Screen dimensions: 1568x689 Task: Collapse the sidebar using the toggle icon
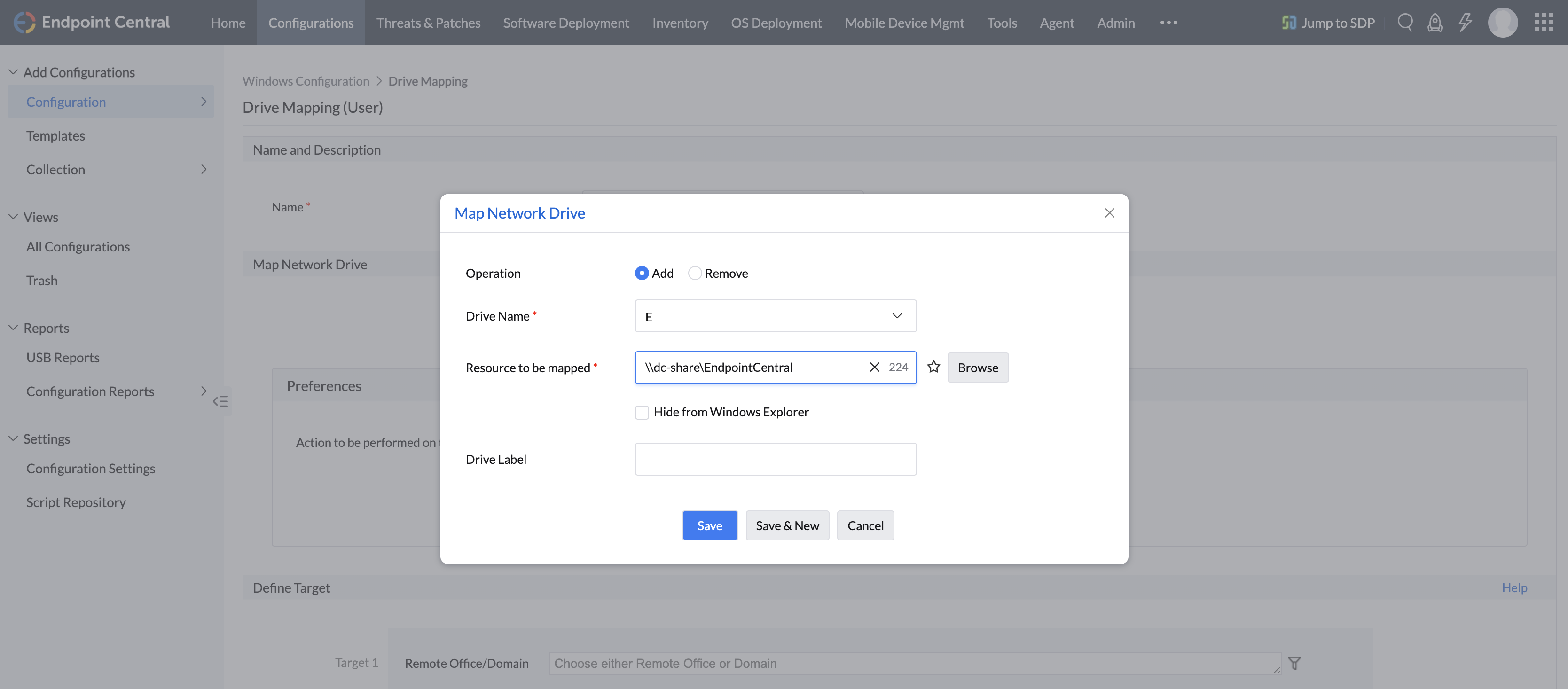220,401
